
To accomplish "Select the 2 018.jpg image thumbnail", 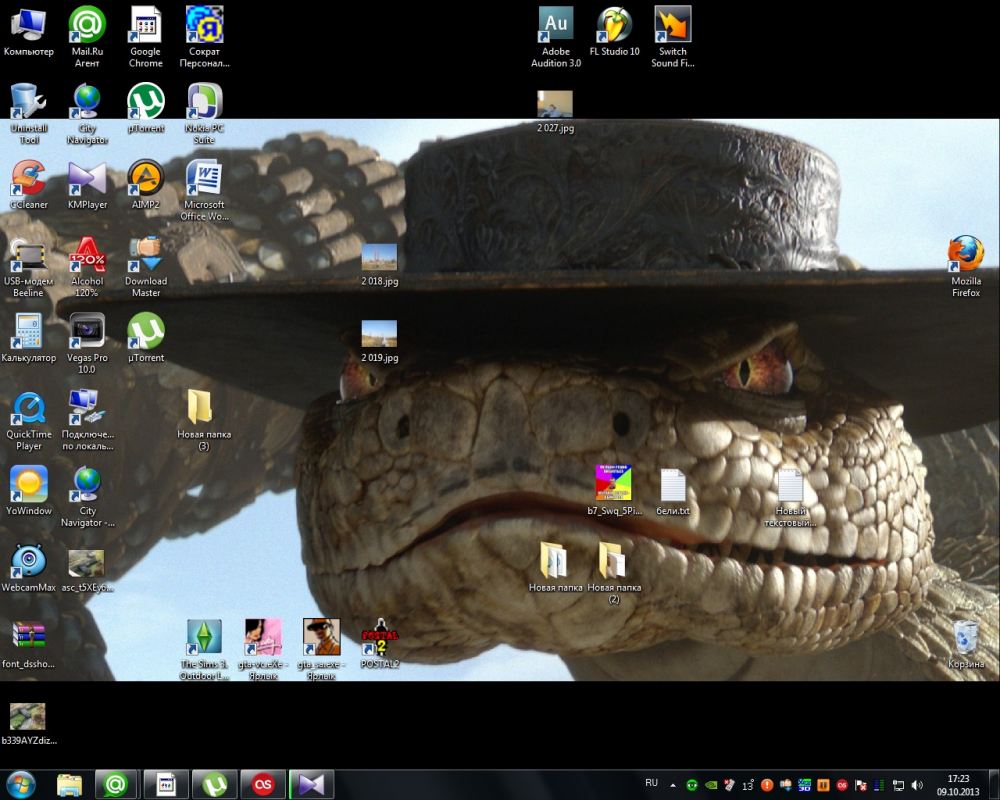I will [x=379, y=263].
